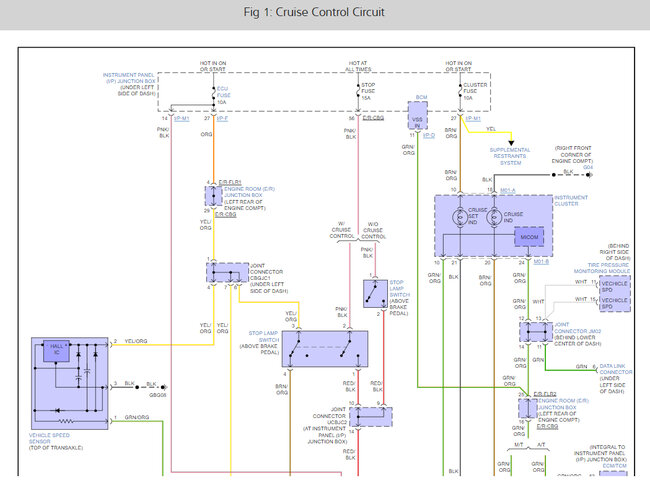Viewport: 650px width, 496px height.
Task: Open E/R-CBG link beside pin 56
Action: (x=373, y=118)
